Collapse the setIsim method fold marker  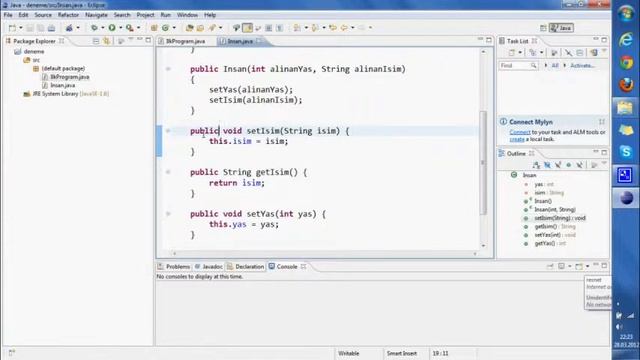[168, 131]
